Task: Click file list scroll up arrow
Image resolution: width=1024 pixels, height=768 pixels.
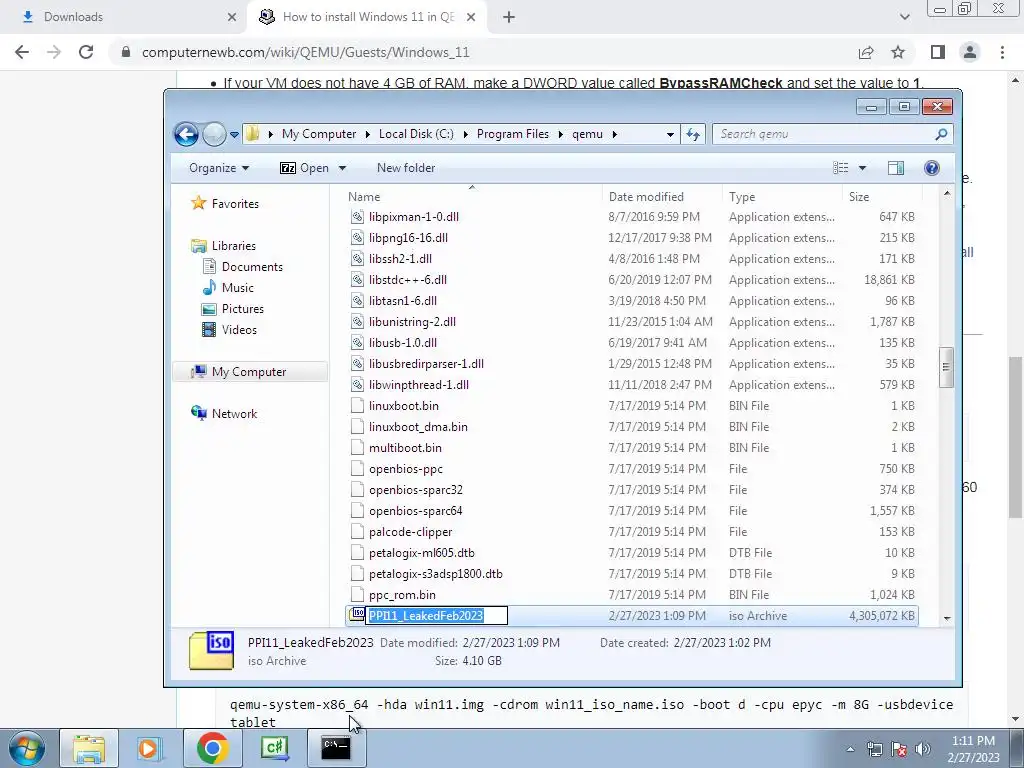Action: 947,194
